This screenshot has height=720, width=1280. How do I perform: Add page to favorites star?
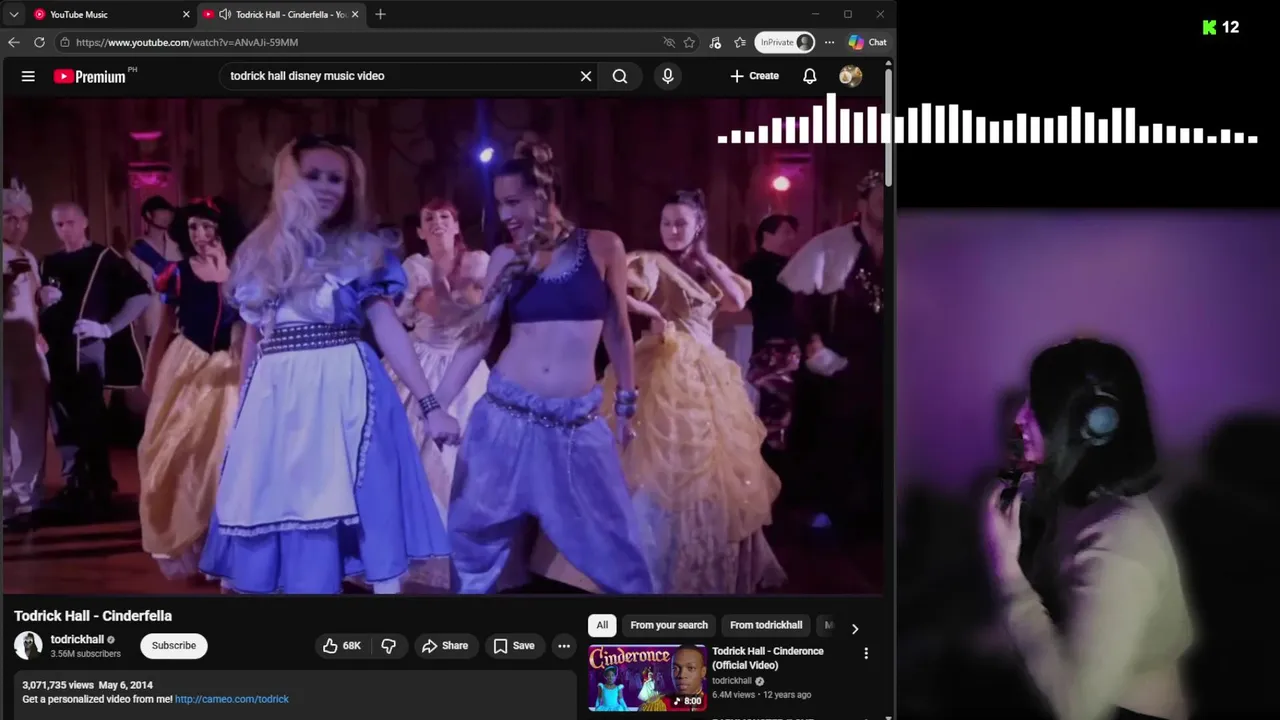tap(689, 42)
